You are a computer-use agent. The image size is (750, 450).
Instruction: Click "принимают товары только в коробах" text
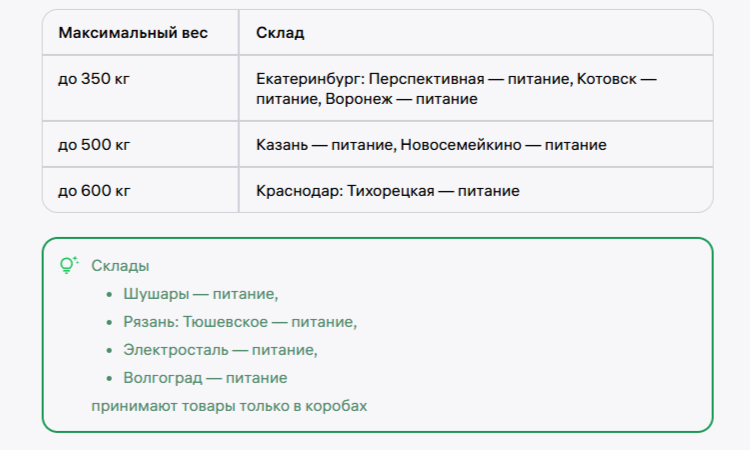[x=229, y=406]
